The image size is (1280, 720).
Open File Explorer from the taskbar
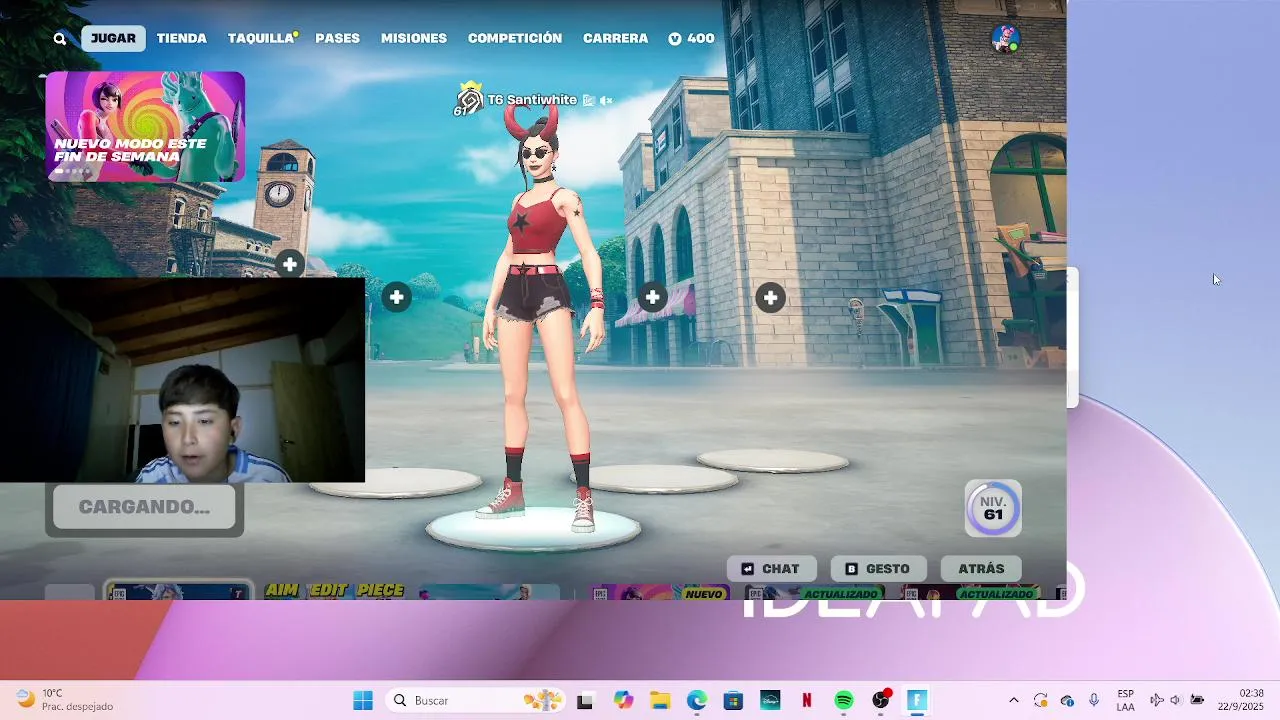coord(660,700)
